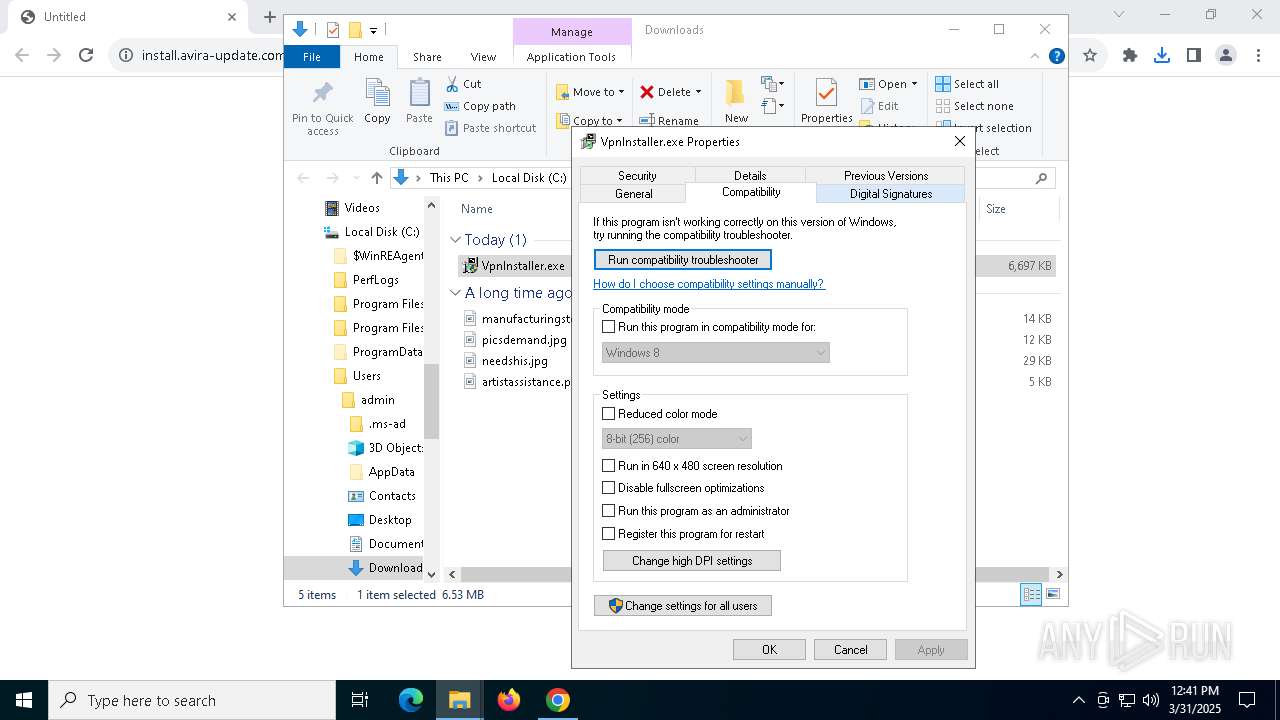Click Copy path in ribbon
Screen dimensions: 1280x720
point(480,106)
